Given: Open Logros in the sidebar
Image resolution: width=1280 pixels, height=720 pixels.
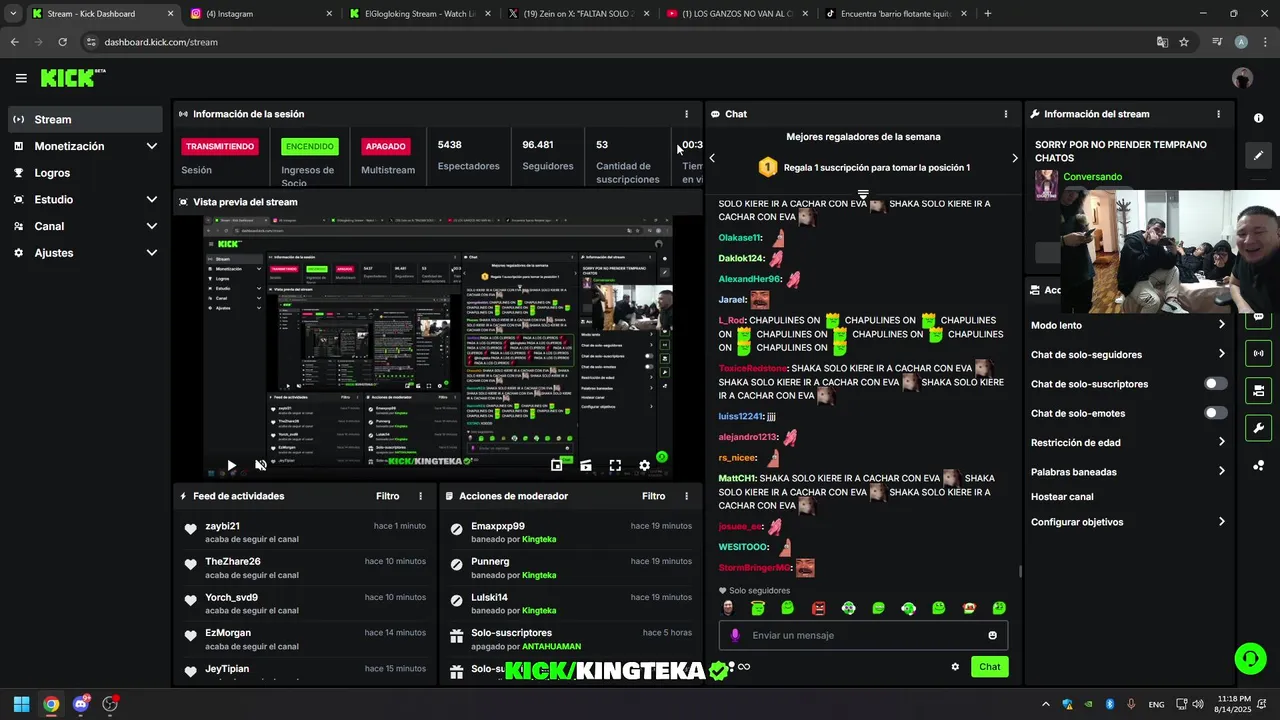Looking at the screenshot, I should coord(86,173).
